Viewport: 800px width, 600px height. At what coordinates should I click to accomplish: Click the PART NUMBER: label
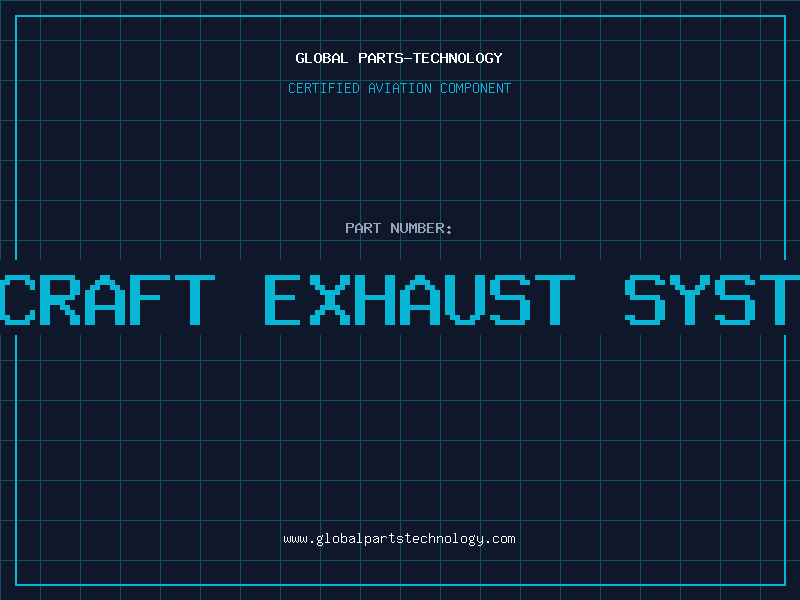pyautogui.click(x=398, y=228)
